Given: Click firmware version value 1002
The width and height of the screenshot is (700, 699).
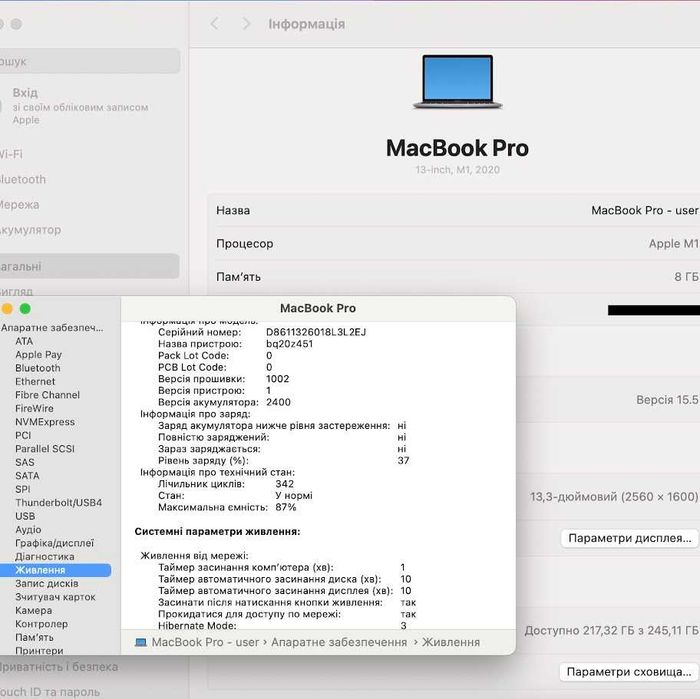Looking at the screenshot, I should pyautogui.click(x=278, y=379).
